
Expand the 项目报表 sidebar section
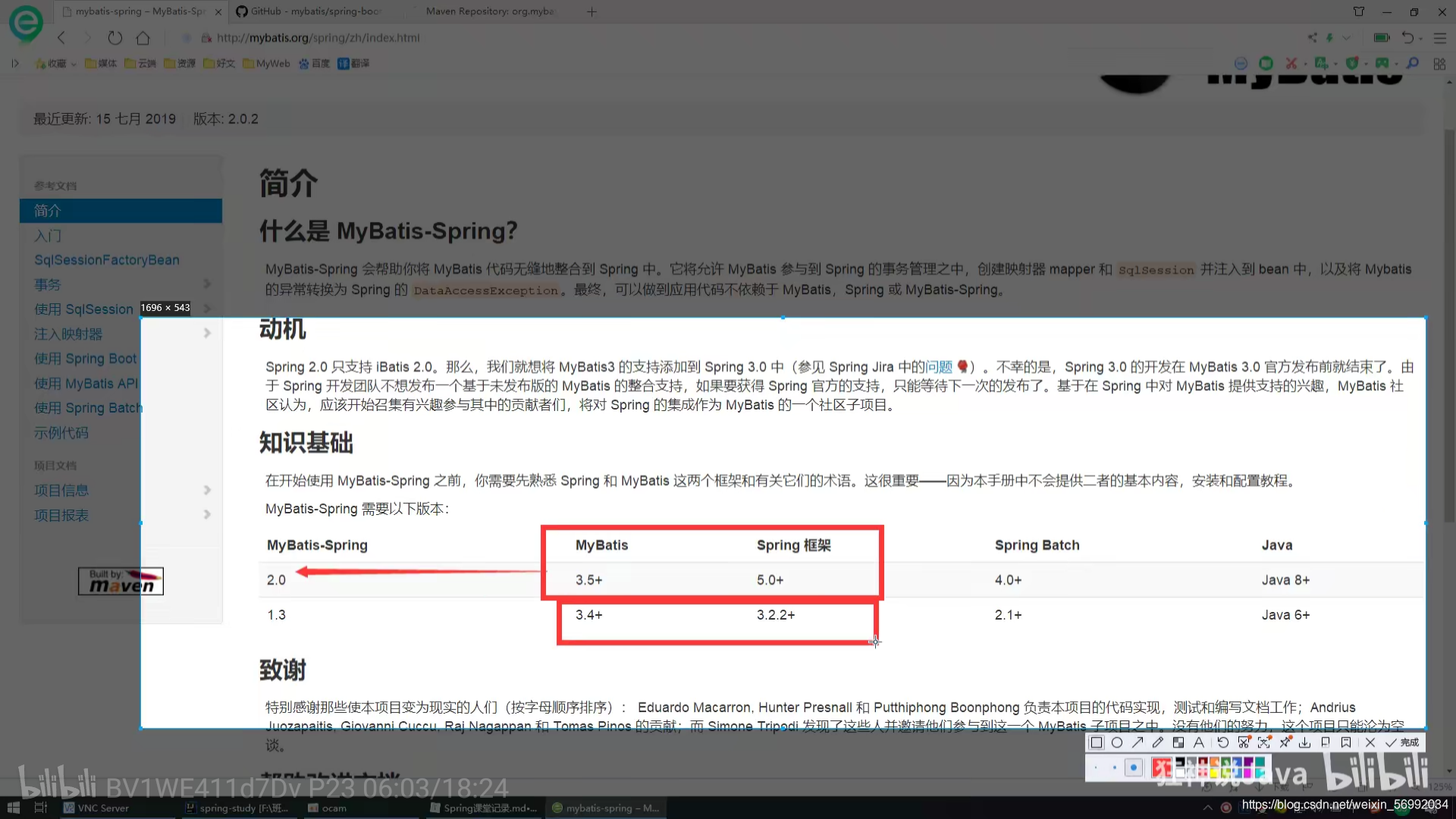tap(207, 515)
